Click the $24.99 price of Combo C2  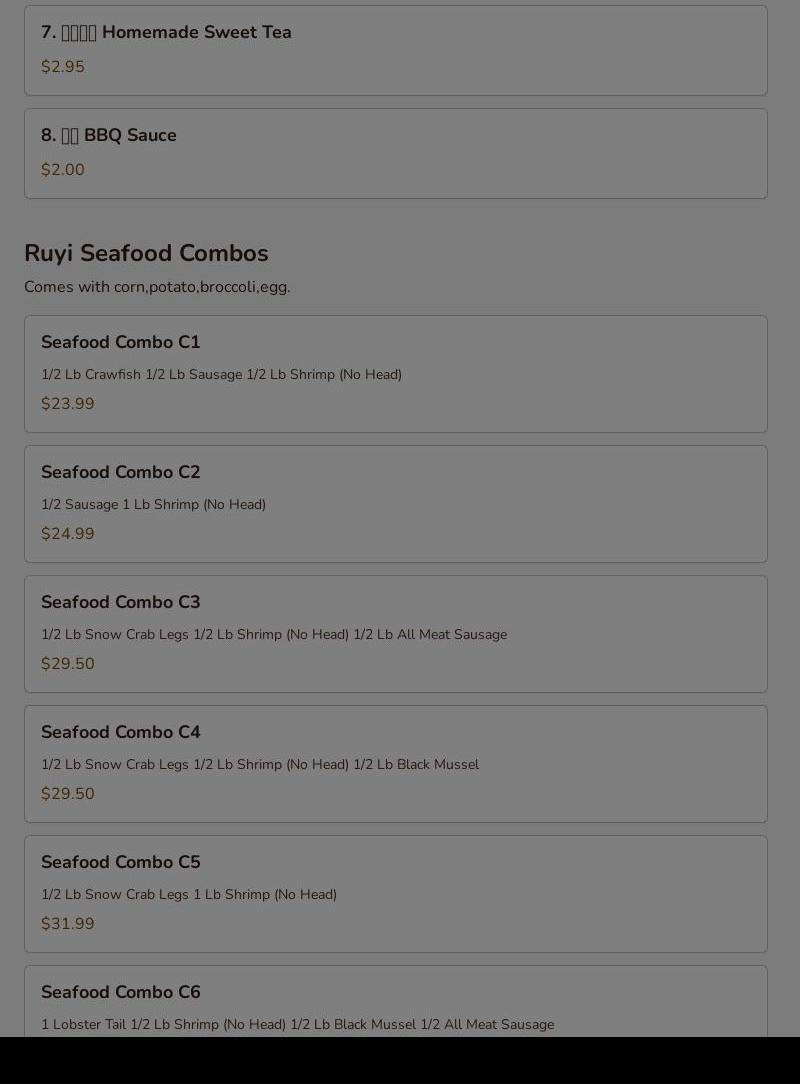tap(68, 534)
